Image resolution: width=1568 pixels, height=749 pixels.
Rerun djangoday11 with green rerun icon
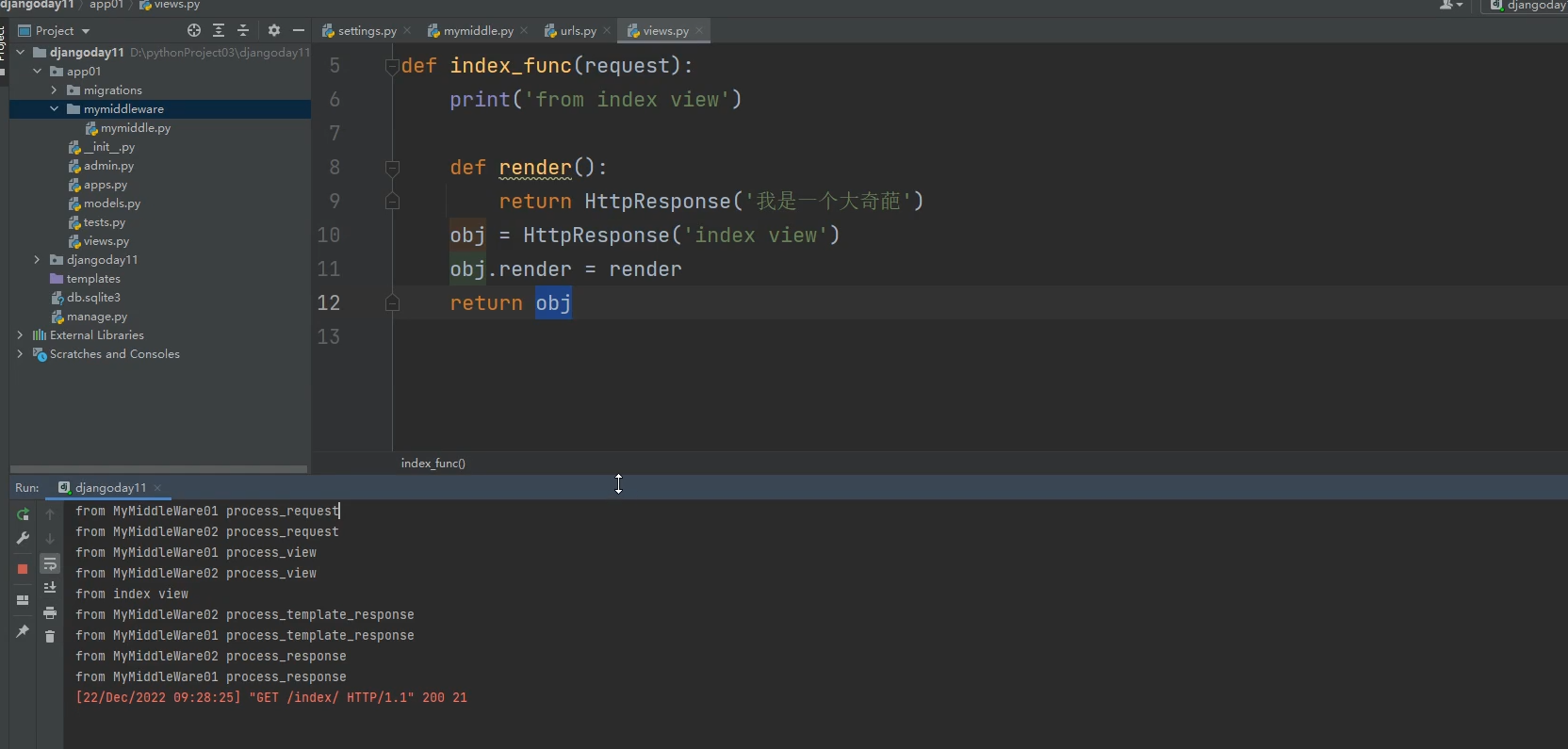coord(23,514)
